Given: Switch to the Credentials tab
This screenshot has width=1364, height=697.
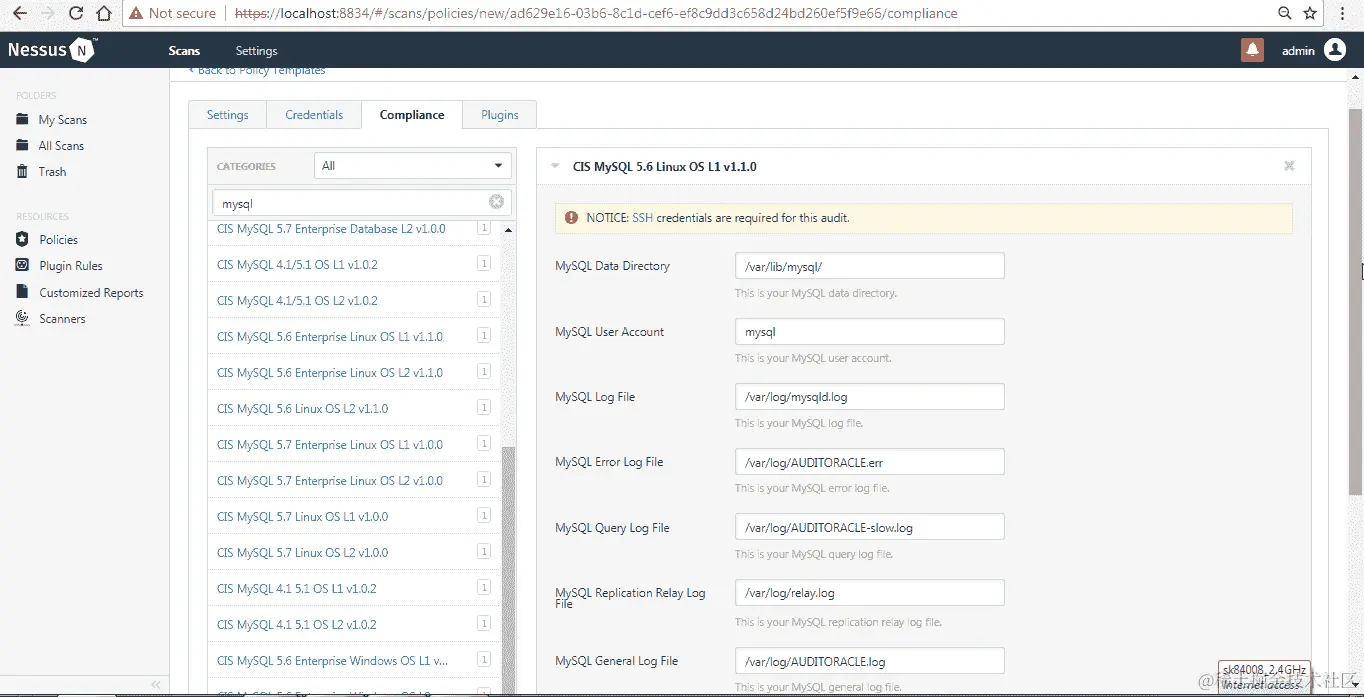Looking at the screenshot, I should pos(314,115).
